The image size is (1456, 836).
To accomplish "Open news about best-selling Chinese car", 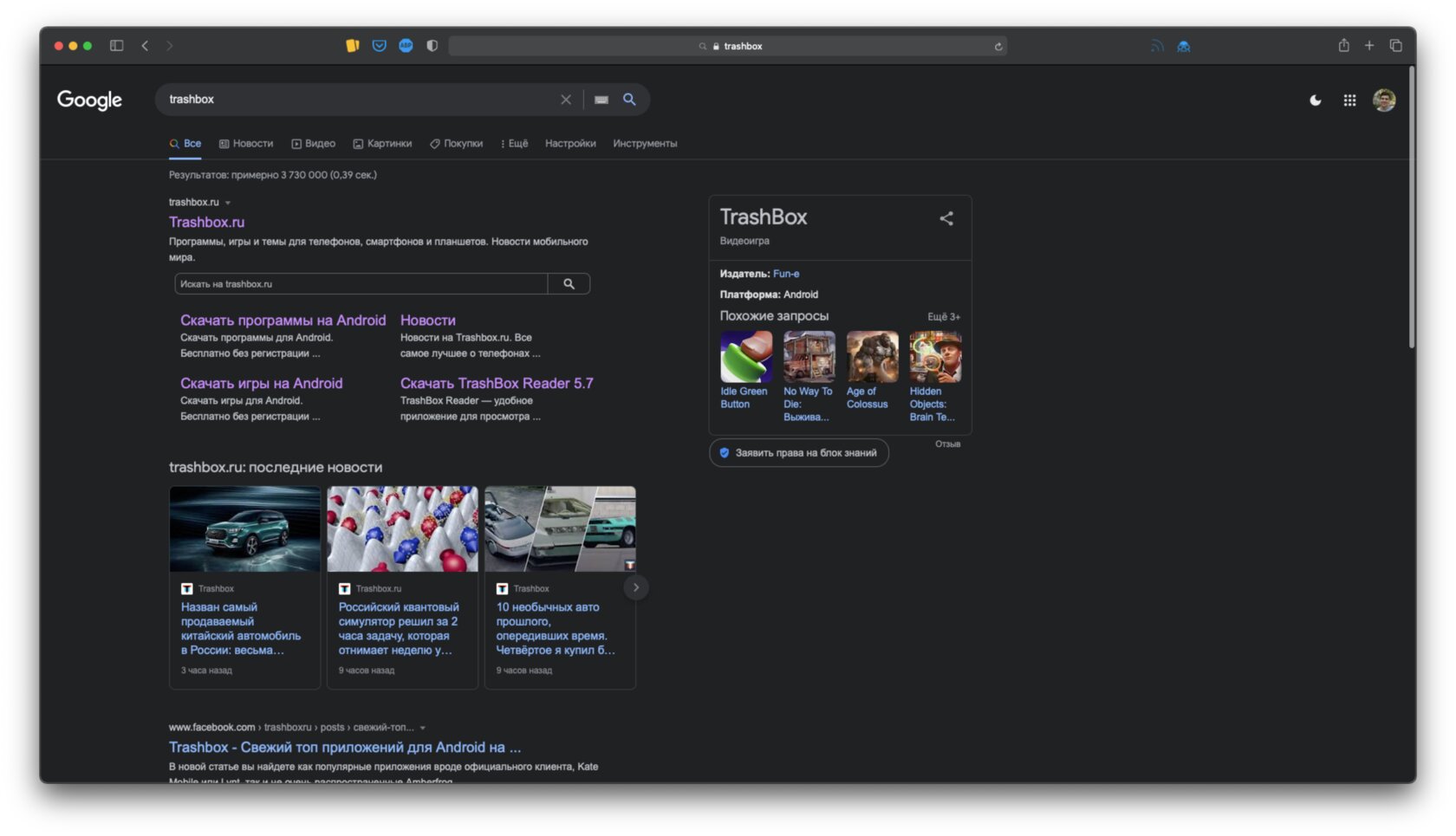I will (x=241, y=629).
